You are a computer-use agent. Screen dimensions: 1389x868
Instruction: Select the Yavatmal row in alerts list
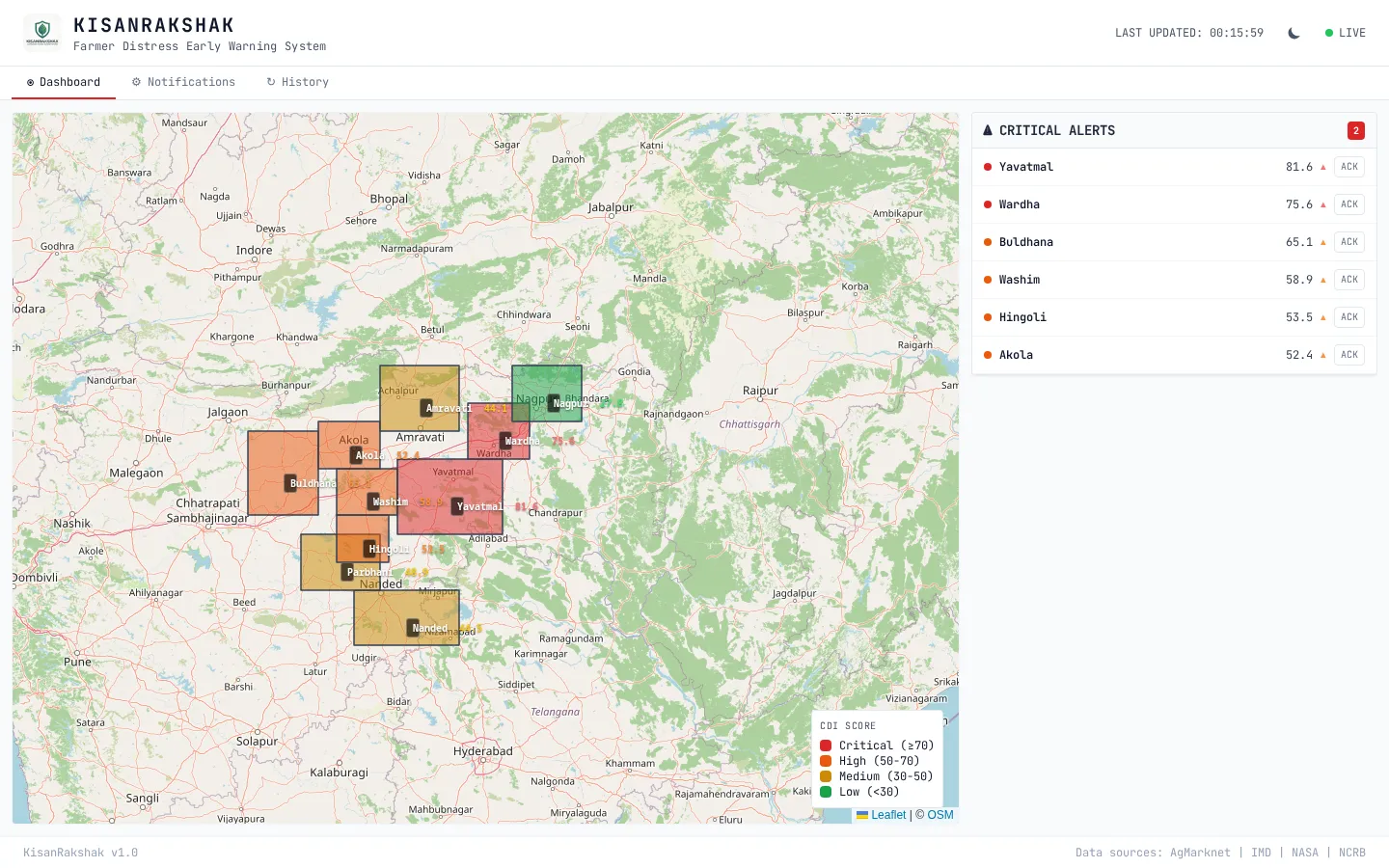point(1174,167)
